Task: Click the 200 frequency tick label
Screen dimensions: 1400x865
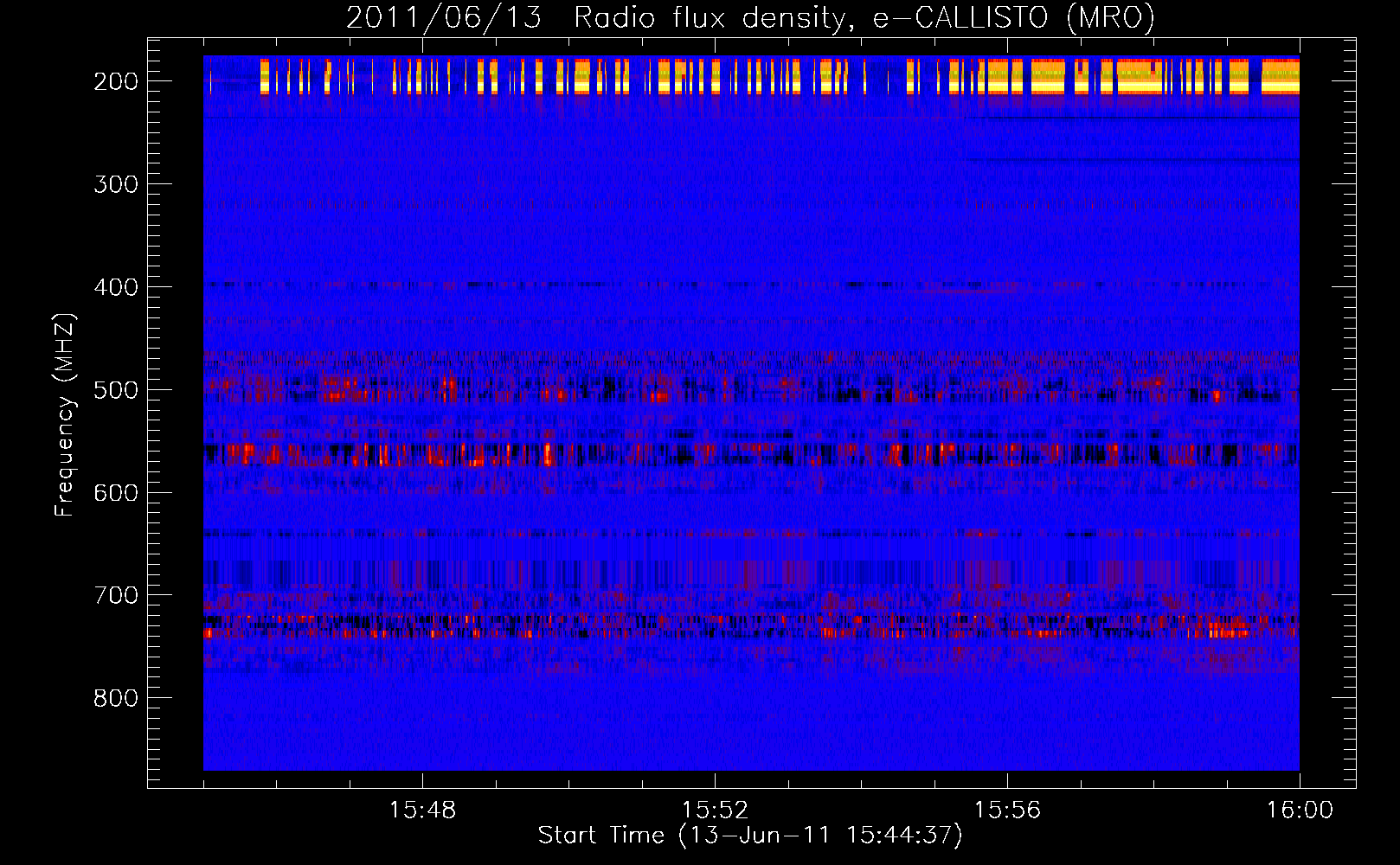Action: 116,81
